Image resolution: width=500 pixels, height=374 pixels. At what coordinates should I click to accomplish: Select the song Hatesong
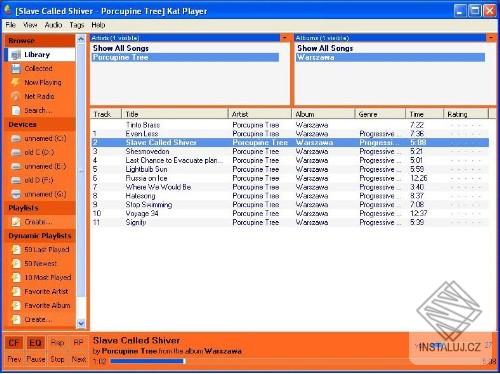click(x=290, y=196)
